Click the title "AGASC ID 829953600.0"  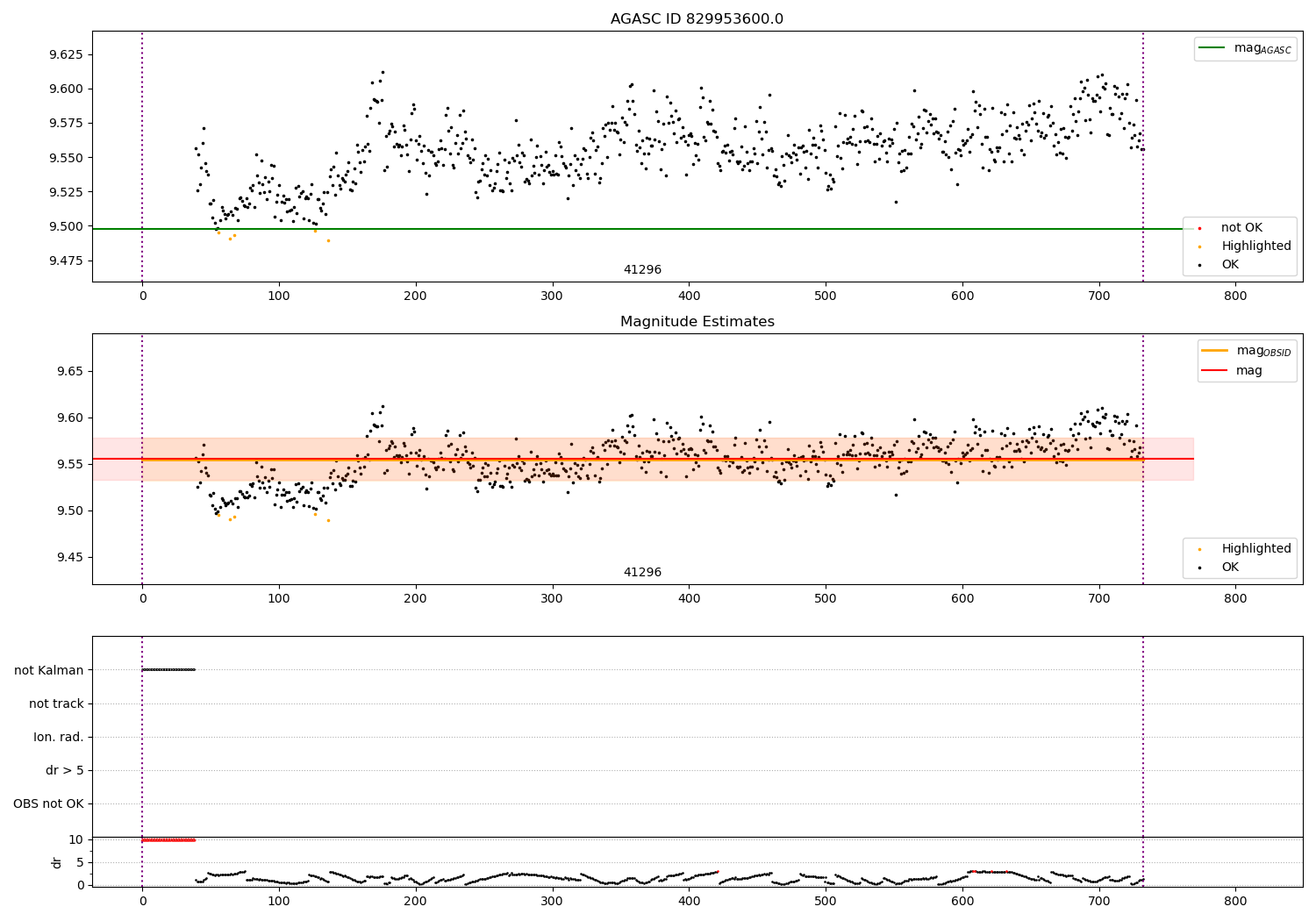(697, 19)
